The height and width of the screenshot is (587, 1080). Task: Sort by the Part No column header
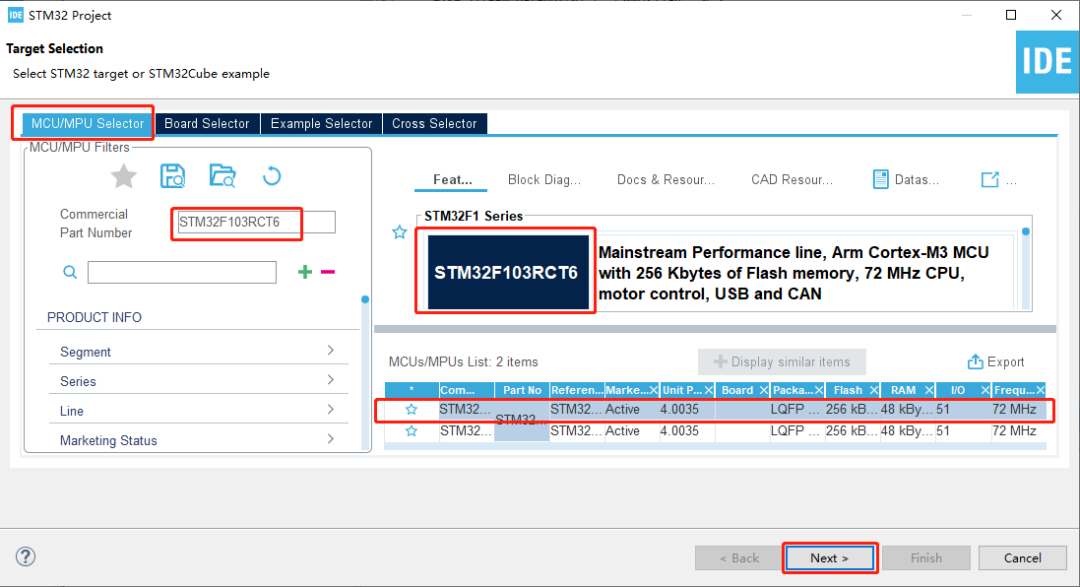pyautogui.click(x=522, y=391)
